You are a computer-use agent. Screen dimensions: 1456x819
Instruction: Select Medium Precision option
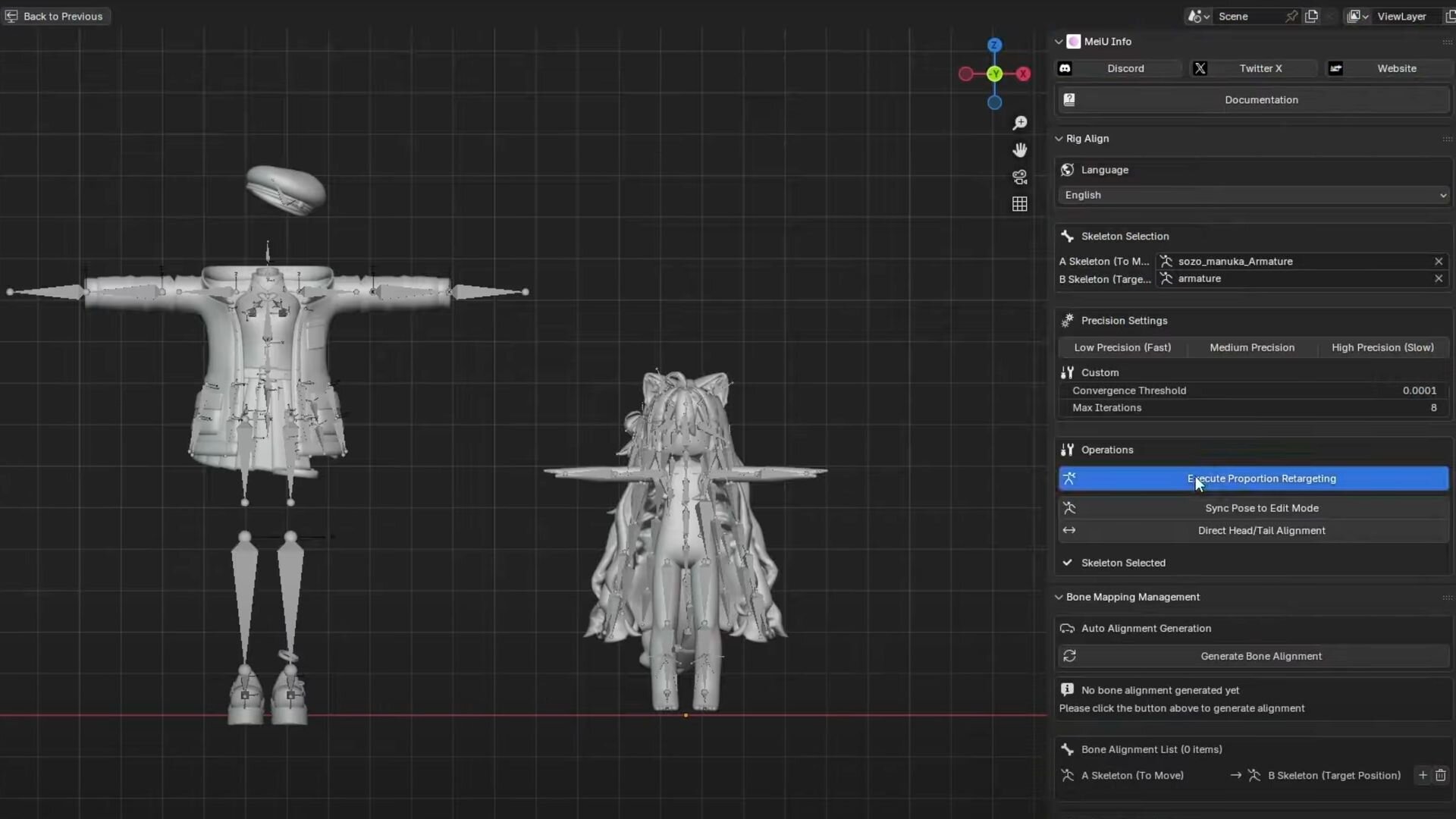pyautogui.click(x=1252, y=347)
